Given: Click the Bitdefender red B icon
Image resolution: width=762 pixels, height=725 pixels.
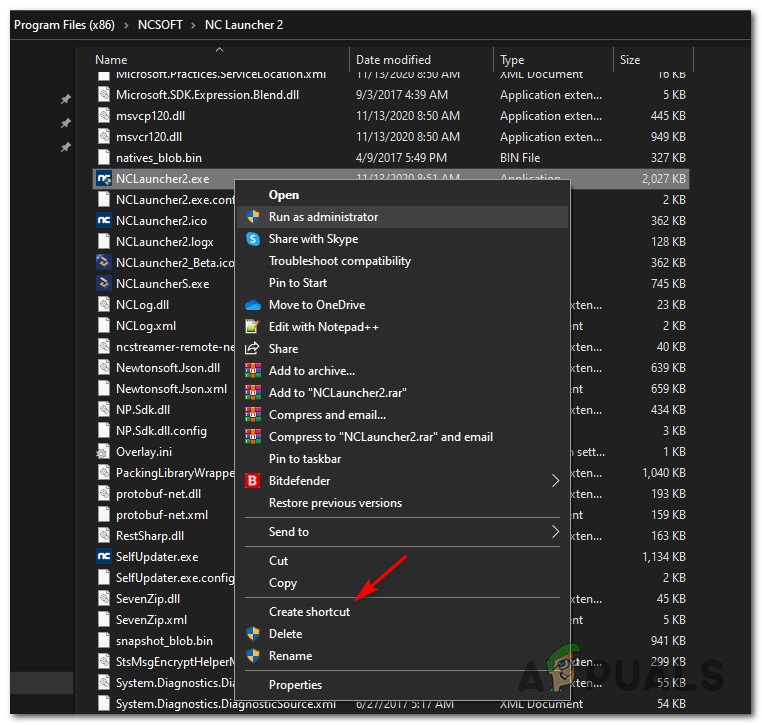Looking at the screenshot, I should (x=252, y=481).
